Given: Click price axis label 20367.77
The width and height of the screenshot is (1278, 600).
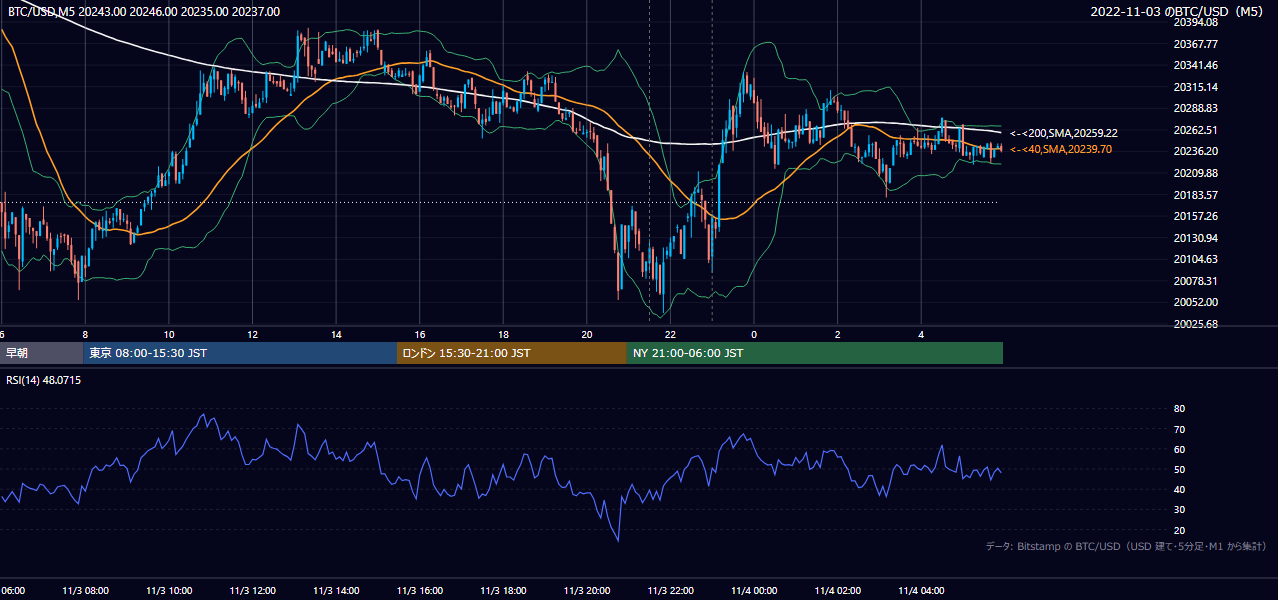Looking at the screenshot, I should (x=1195, y=44).
